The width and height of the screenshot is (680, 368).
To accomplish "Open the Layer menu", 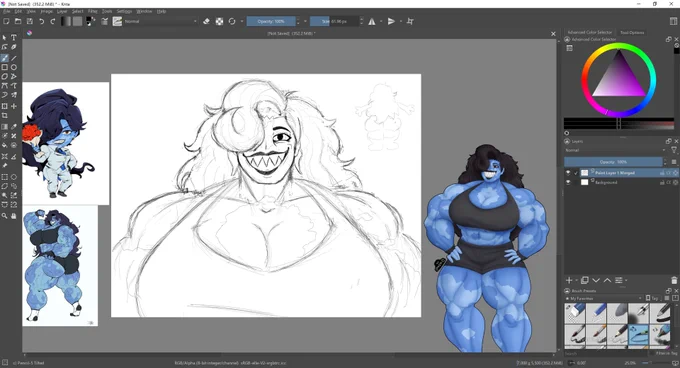I will [x=62, y=11].
